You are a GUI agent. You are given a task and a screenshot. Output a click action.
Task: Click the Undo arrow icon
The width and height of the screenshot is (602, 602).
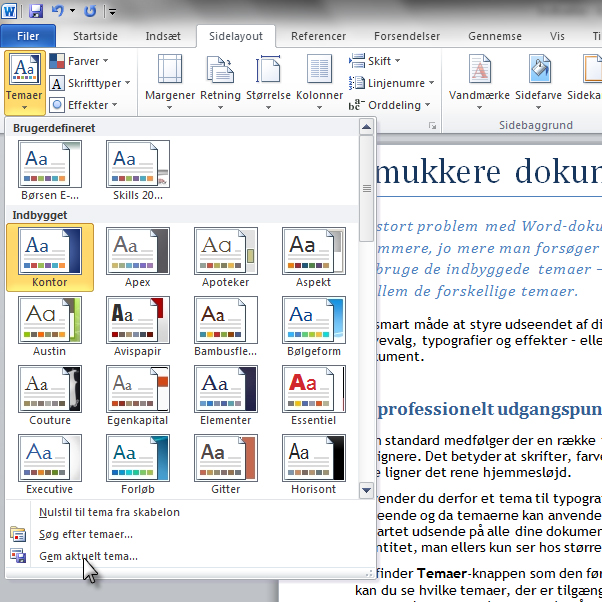[58, 11]
